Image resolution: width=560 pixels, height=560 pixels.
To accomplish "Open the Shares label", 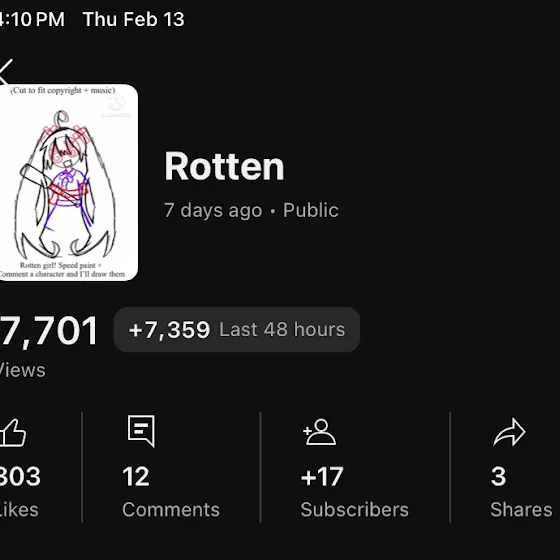I will tap(521, 510).
